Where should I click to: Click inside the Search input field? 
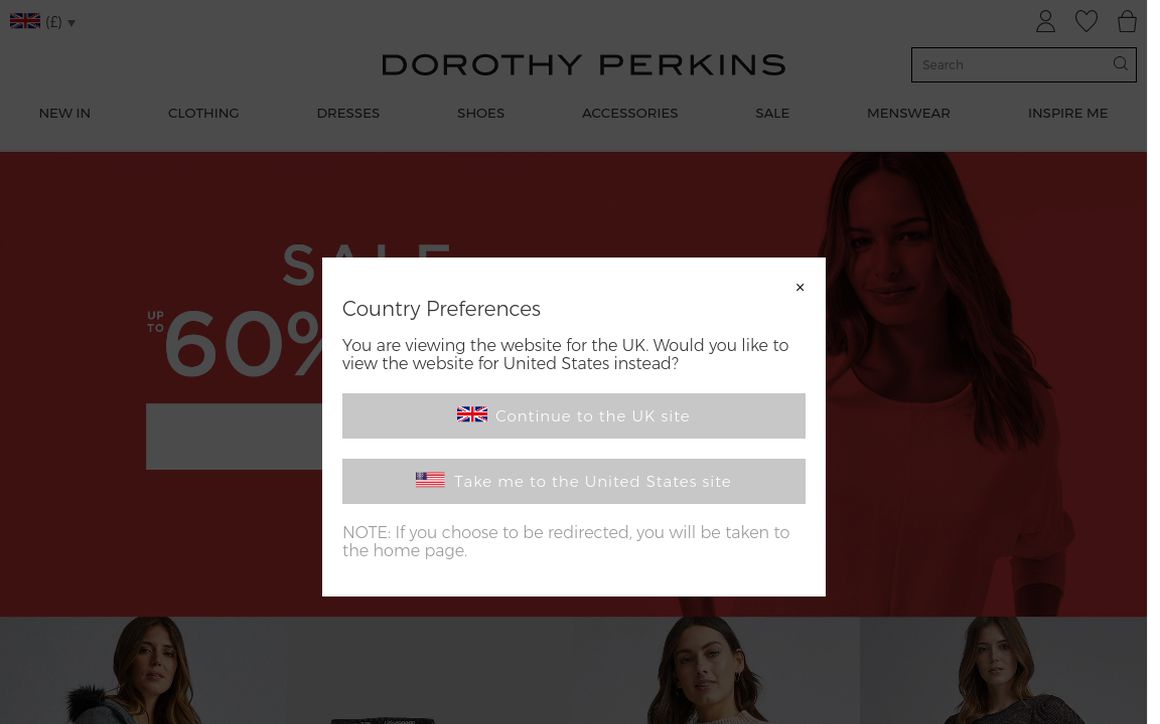(1010, 64)
